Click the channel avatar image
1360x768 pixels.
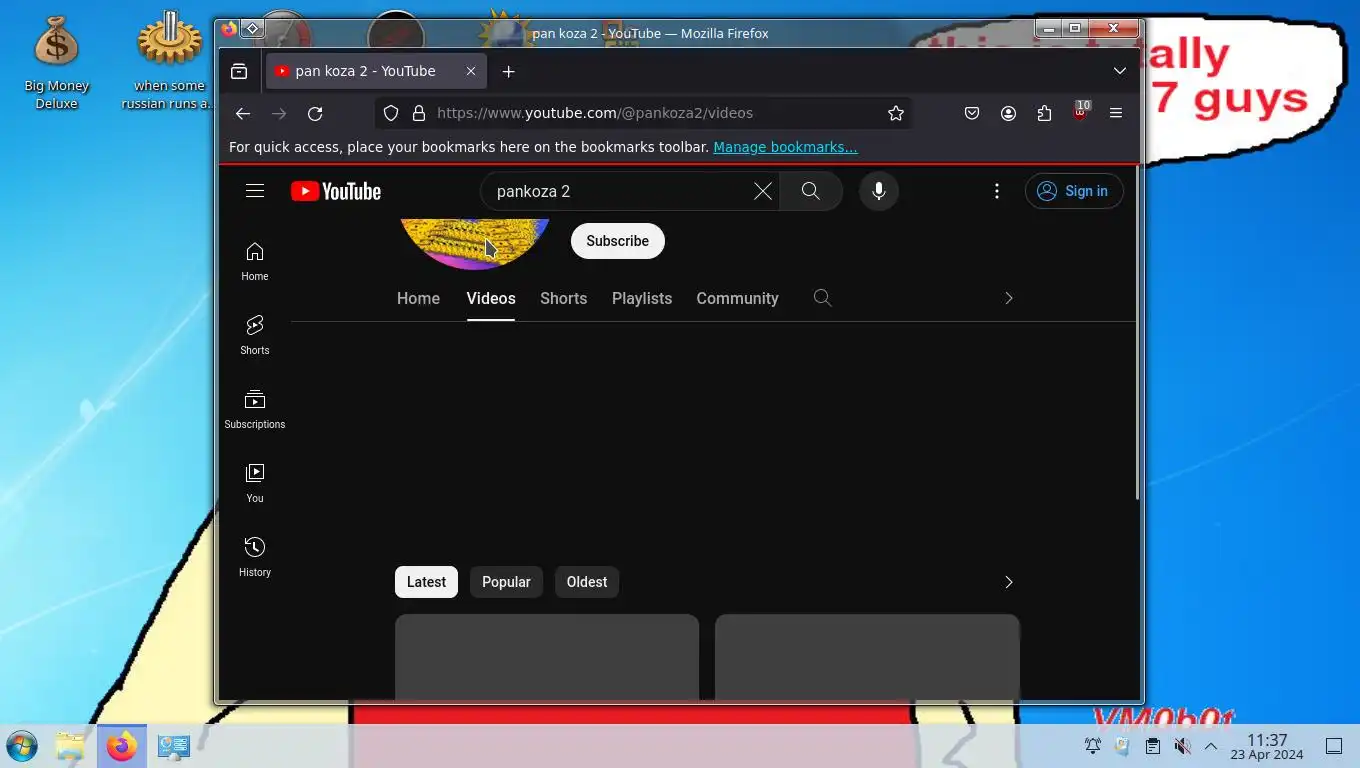coord(474,243)
